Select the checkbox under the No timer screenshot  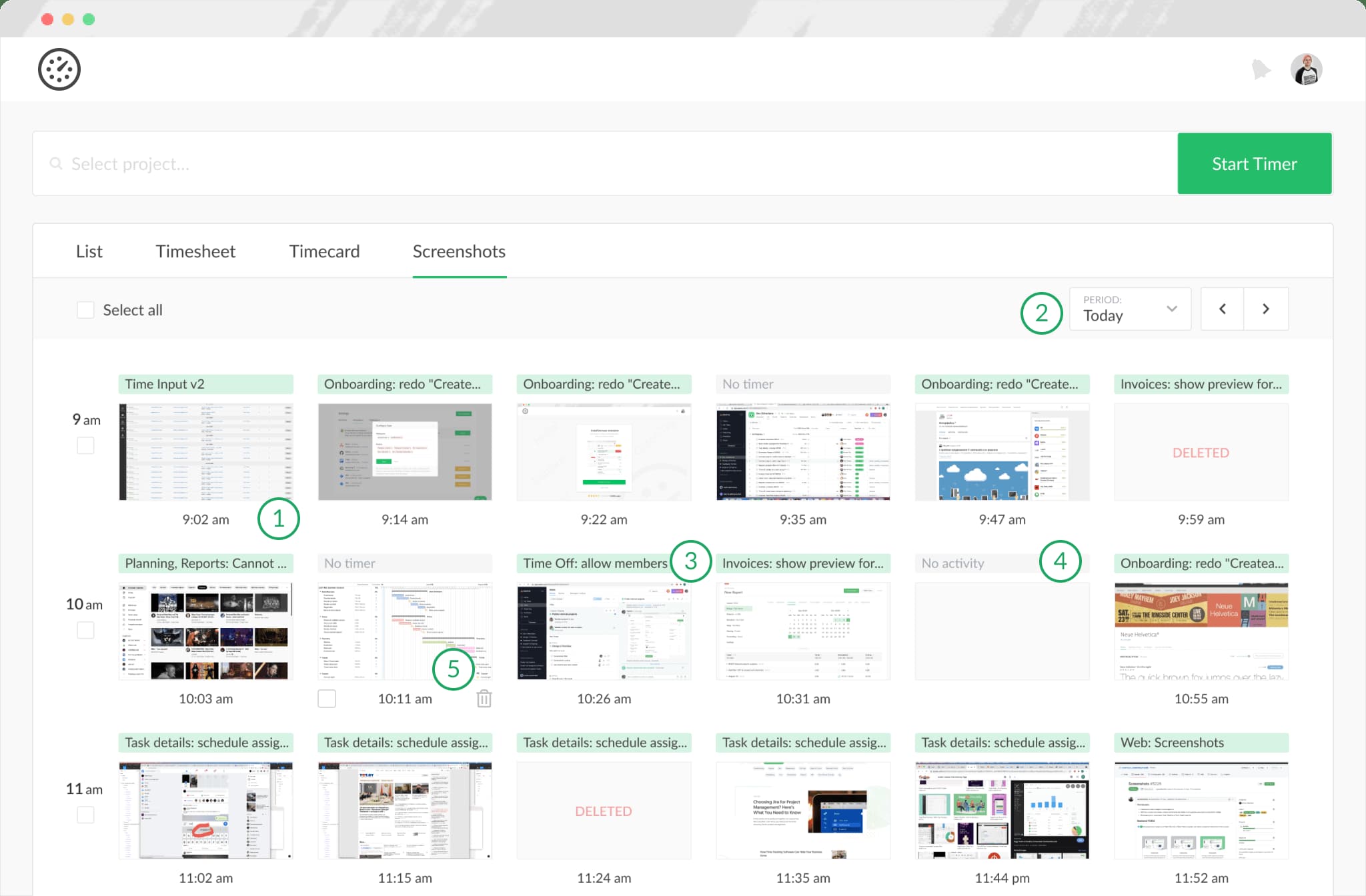[327, 698]
